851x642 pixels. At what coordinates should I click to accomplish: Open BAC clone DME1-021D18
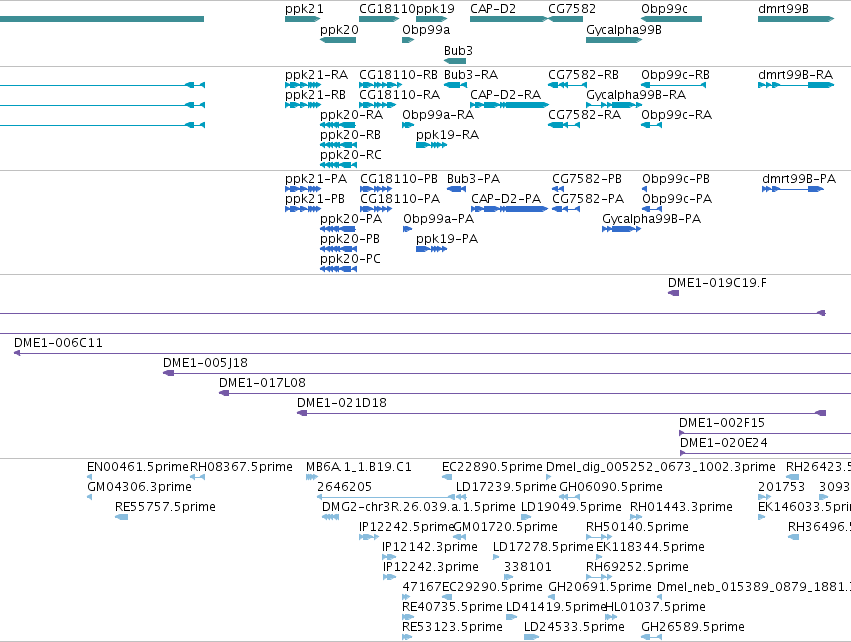(341, 404)
